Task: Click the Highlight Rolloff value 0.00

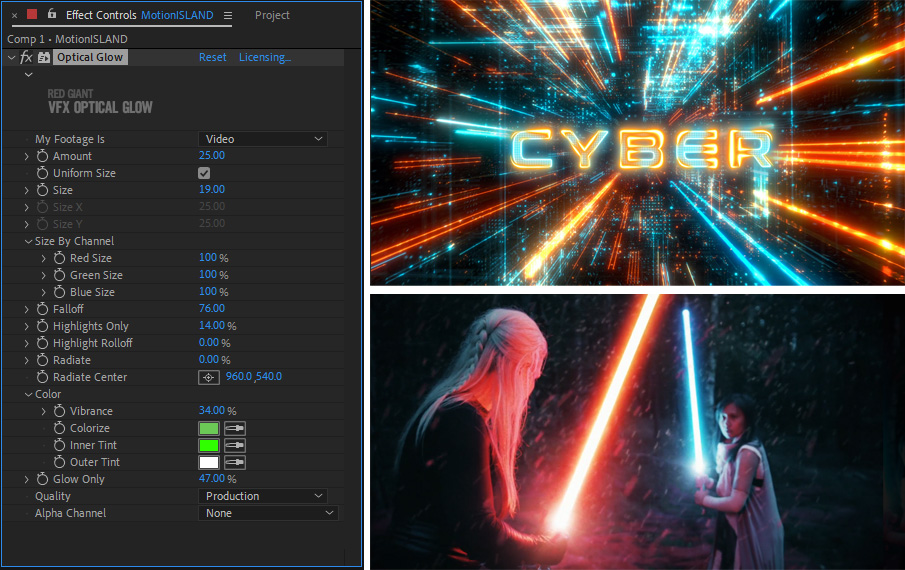Action: [x=209, y=342]
